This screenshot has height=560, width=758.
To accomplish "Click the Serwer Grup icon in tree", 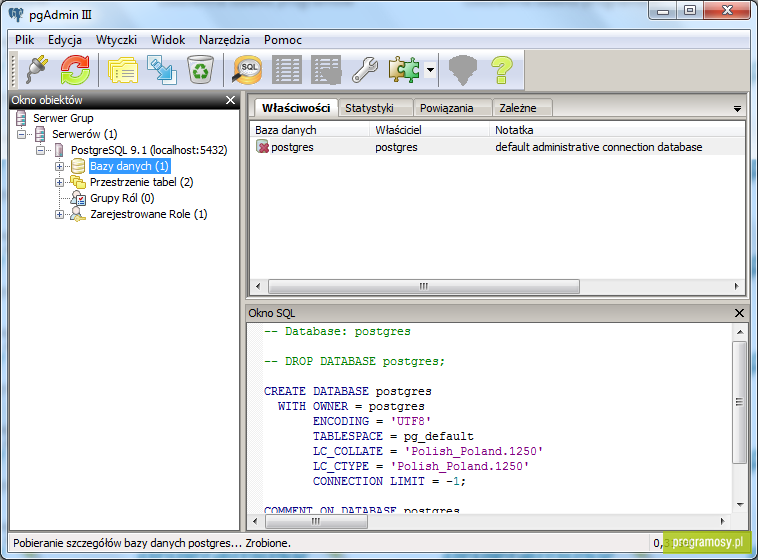I will (x=21, y=118).
